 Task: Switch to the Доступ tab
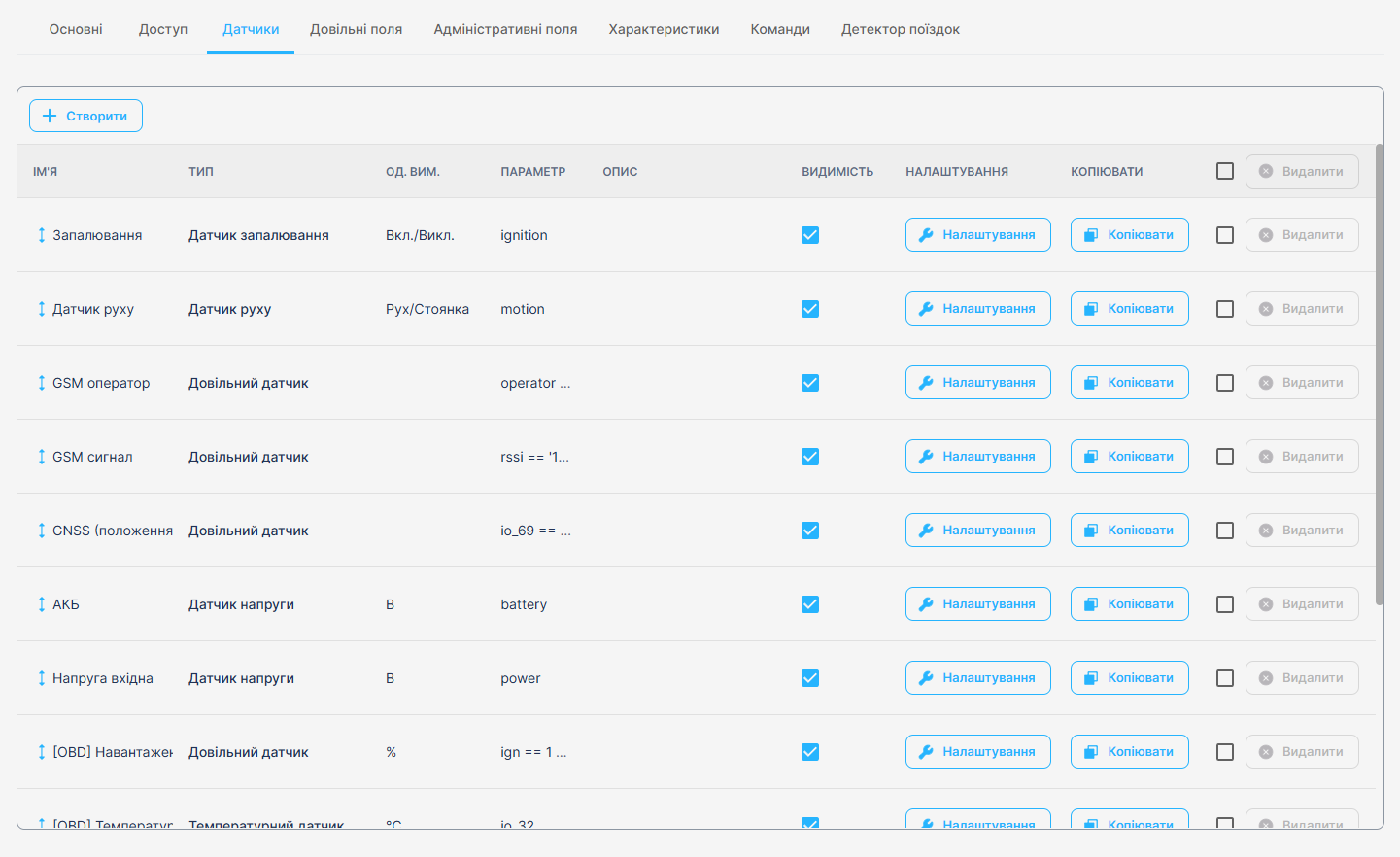[x=163, y=29]
